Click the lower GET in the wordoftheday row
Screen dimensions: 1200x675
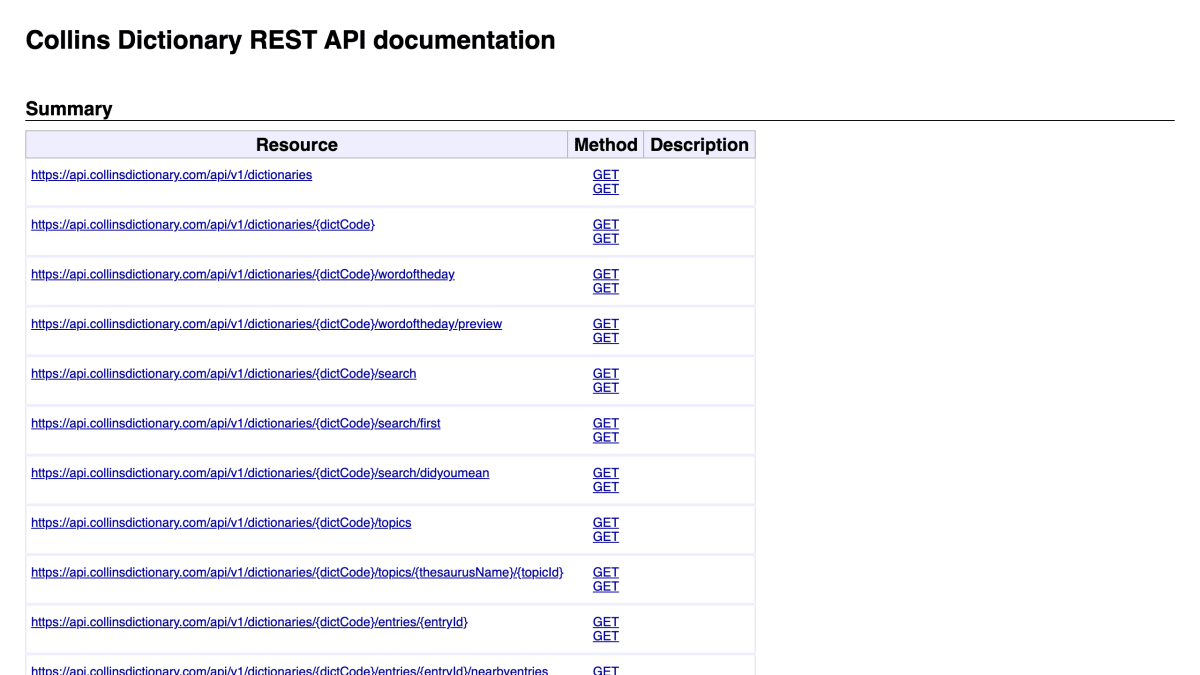pos(606,288)
